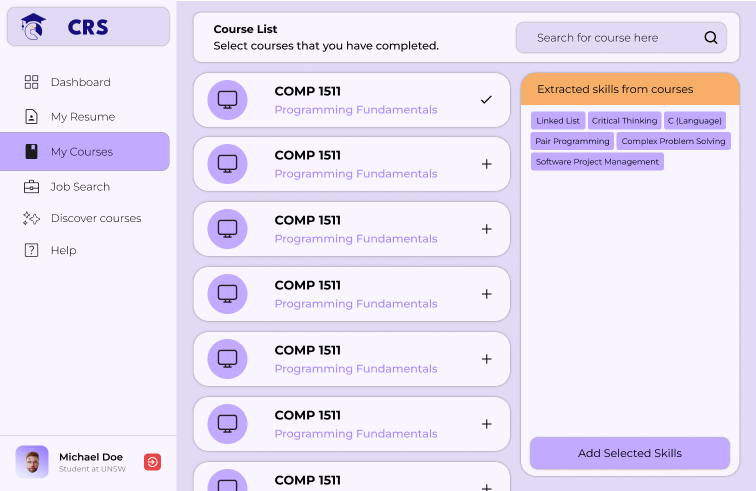
Task: Click the Help question mark icon
Action: click(x=31, y=250)
